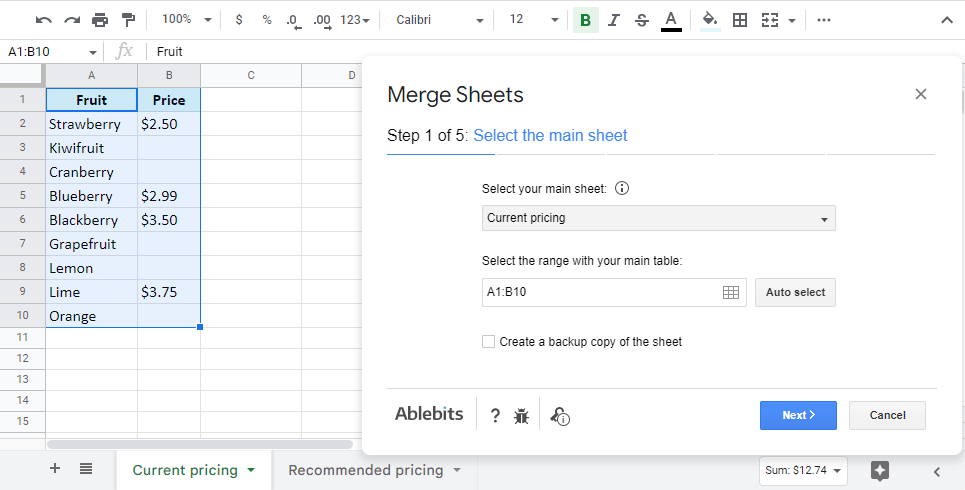Open Current pricing tab menu arrow
The height and width of the screenshot is (490, 965).
click(251, 470)
